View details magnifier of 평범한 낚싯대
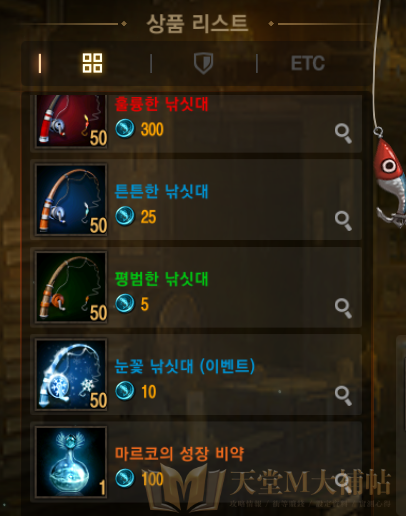Viewport: 406px width, 516px height. 343,308
